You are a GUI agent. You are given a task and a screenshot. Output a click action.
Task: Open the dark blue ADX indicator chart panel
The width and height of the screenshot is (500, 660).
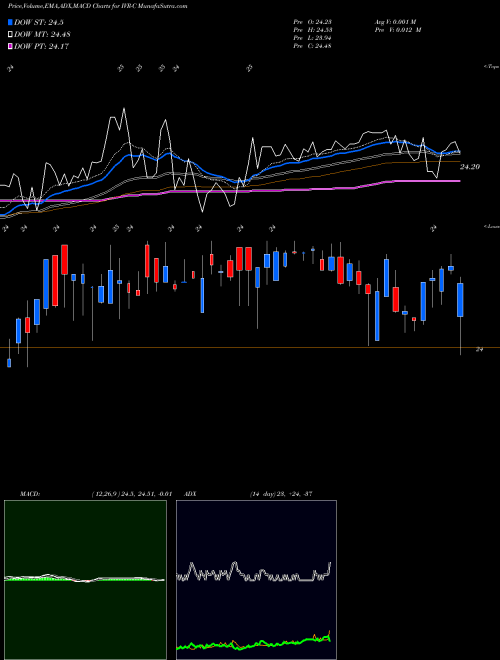pyautogui.click(x=256, y=580)
